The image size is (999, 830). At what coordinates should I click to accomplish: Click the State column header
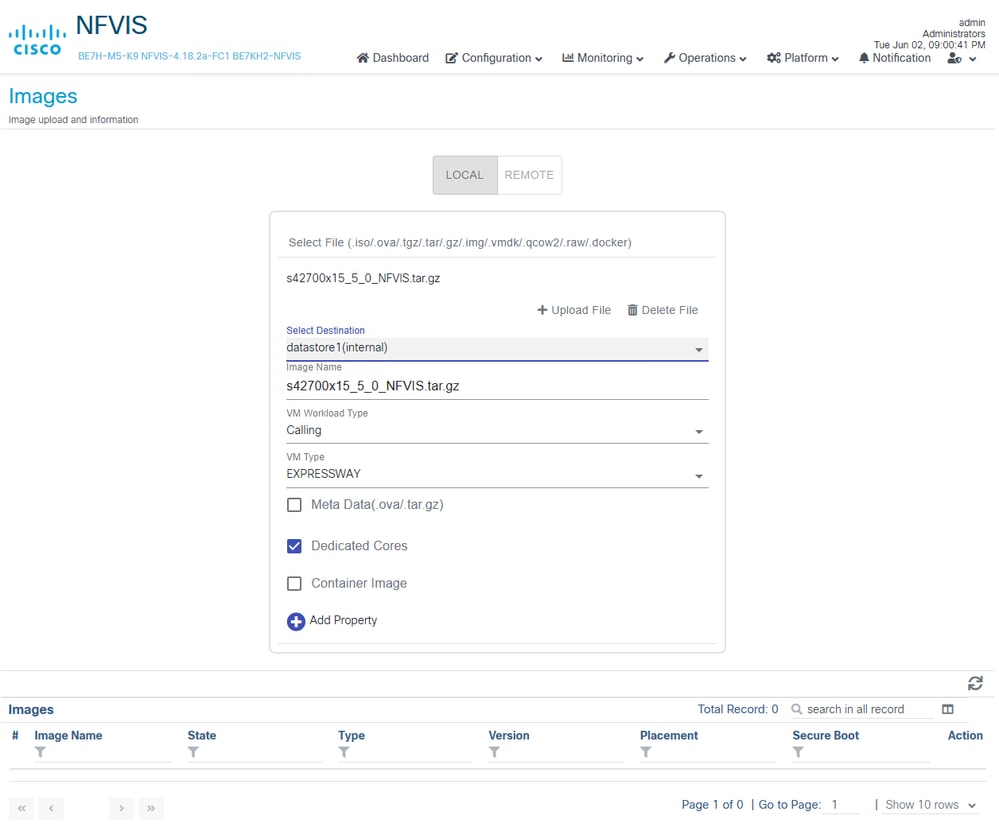[x=202, y=736]
